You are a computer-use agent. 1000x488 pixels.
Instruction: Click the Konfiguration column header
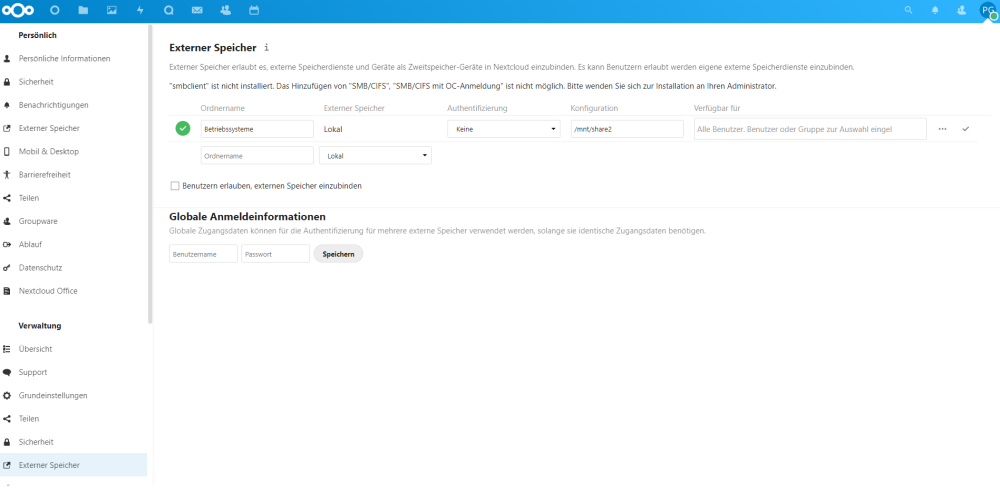pos(594,108)
